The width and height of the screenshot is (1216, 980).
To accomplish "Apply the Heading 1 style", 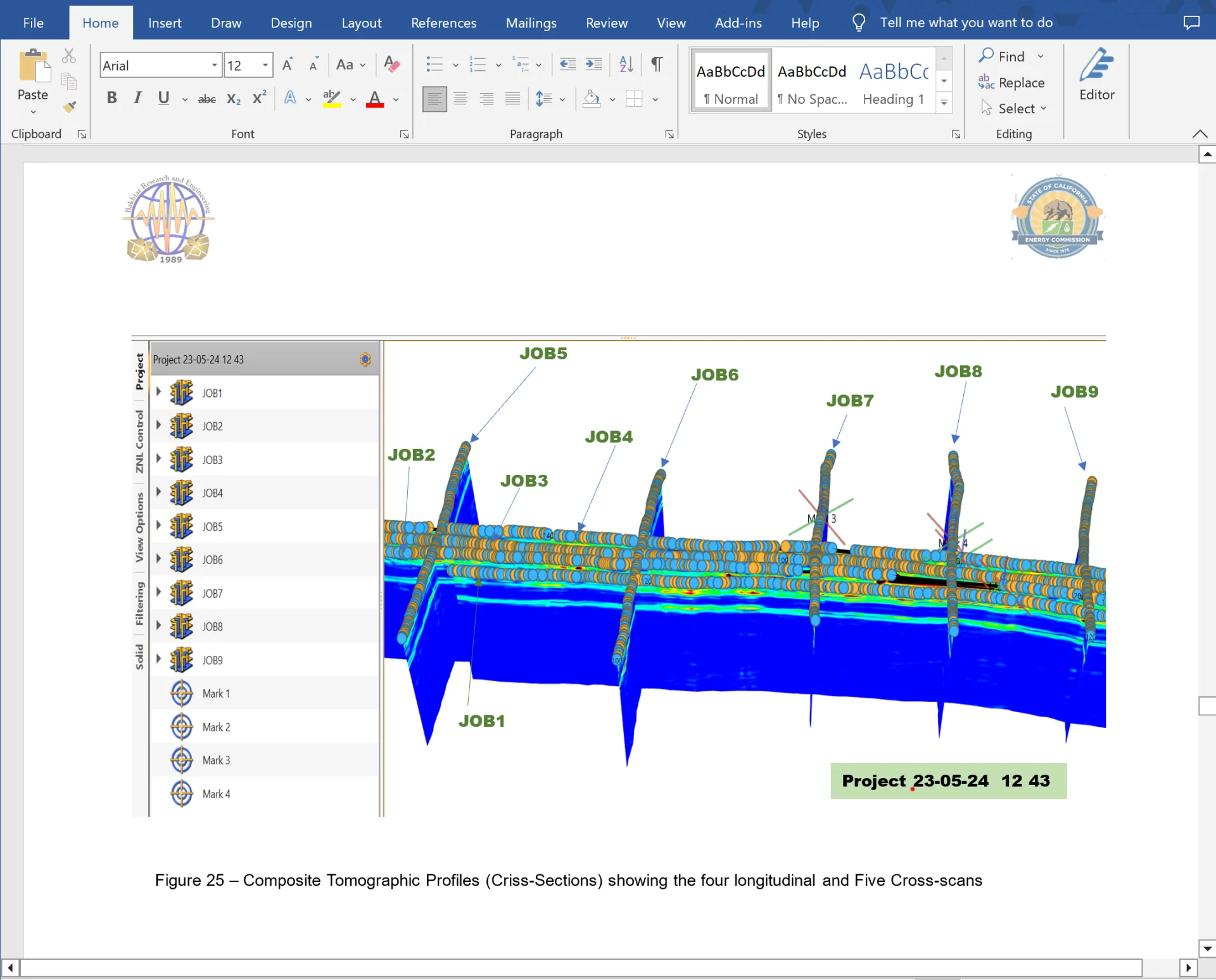I will 894,81.
